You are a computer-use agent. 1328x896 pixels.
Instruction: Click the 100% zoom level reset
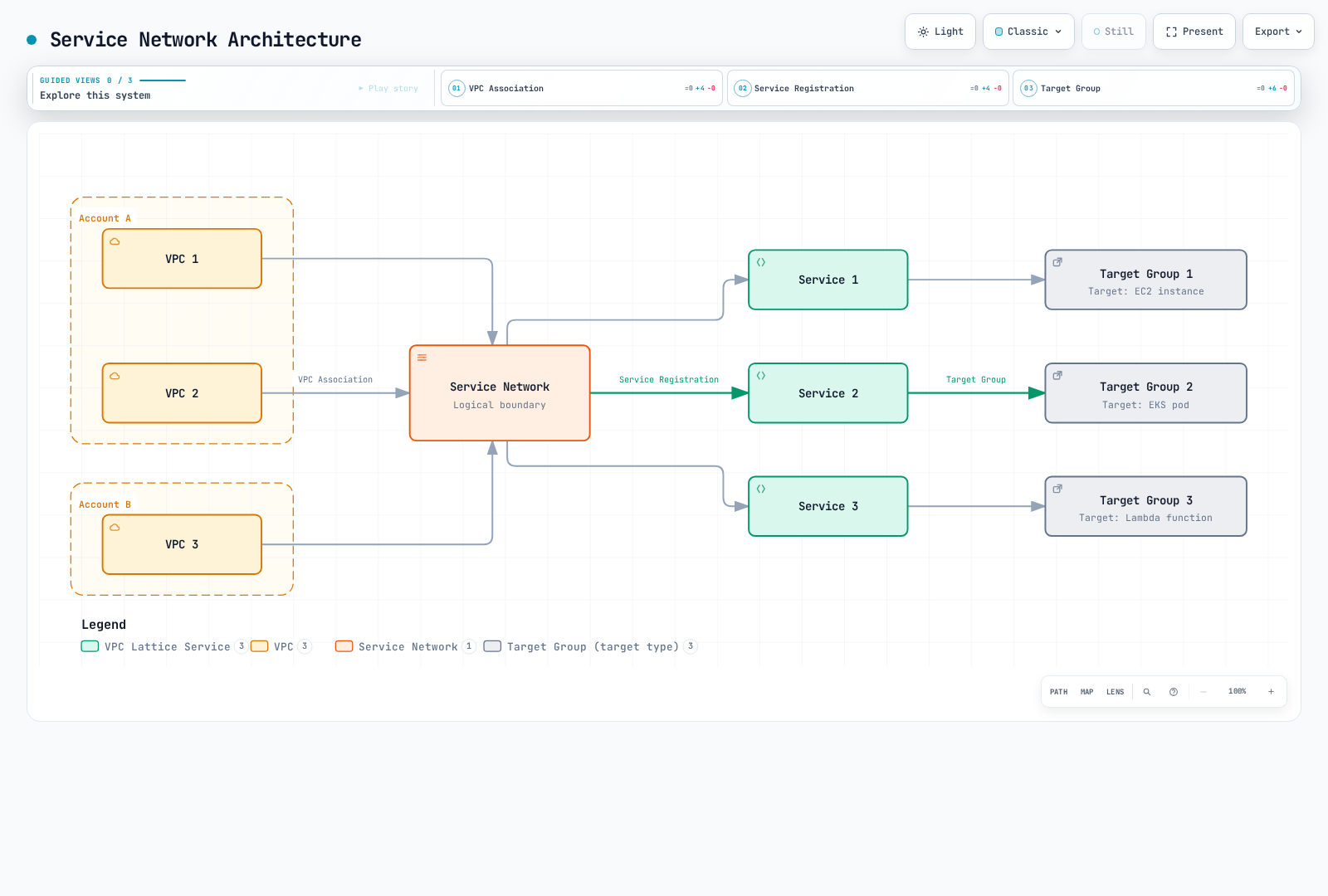[1238, 692]
